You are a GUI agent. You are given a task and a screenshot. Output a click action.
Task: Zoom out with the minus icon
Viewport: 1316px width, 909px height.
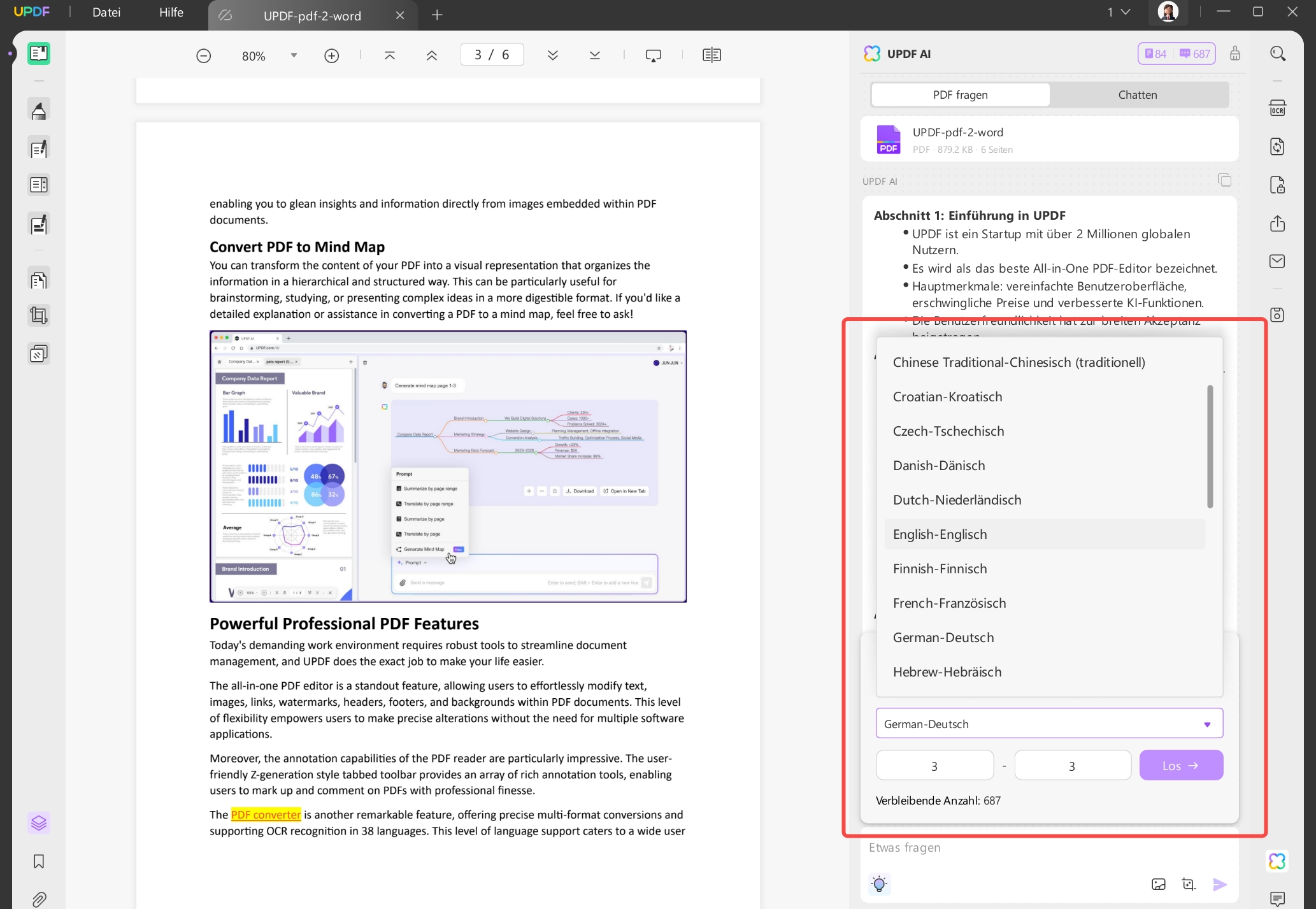203,55
